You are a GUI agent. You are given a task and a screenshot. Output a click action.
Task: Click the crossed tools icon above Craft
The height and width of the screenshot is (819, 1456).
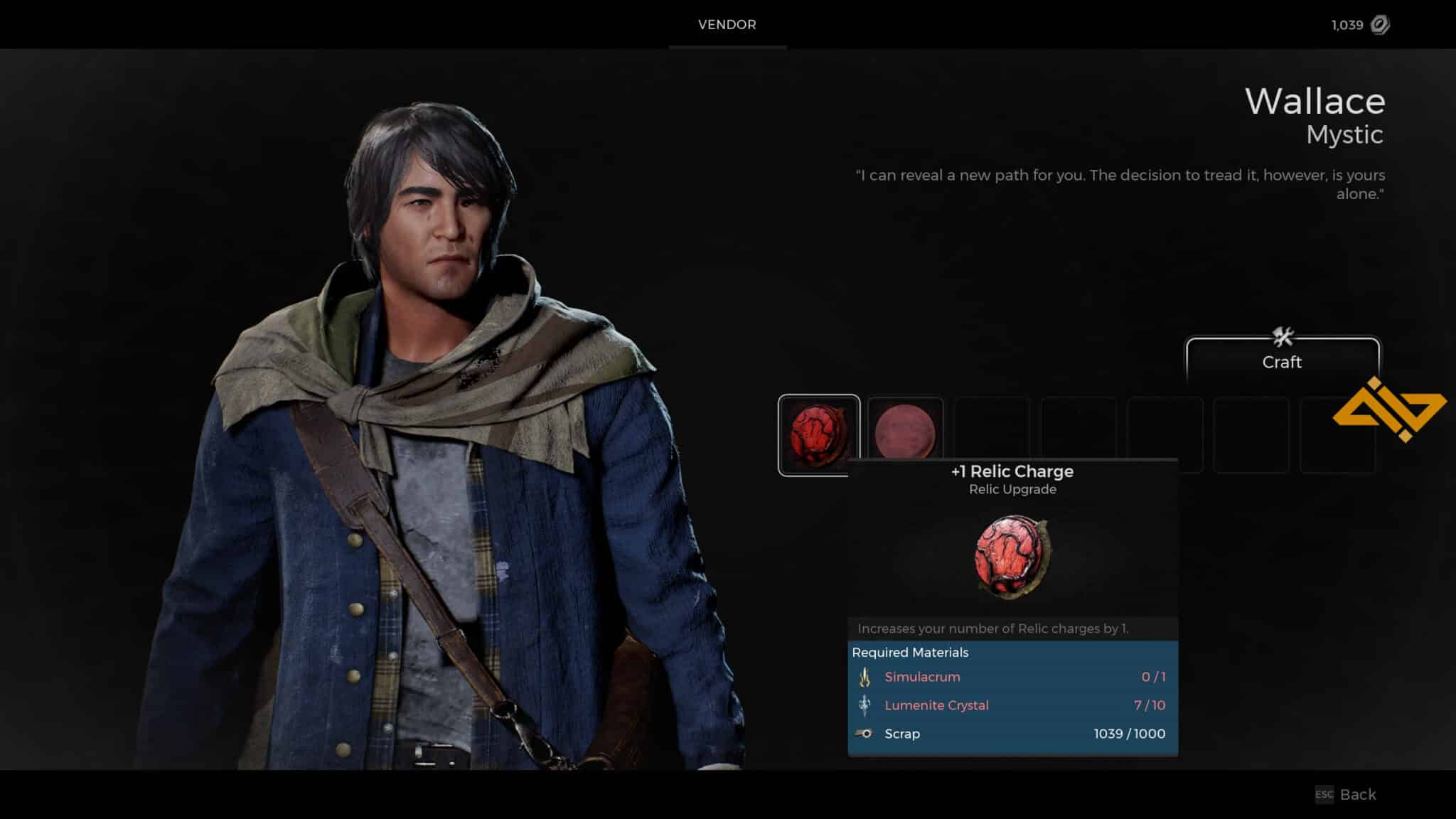1283,336
